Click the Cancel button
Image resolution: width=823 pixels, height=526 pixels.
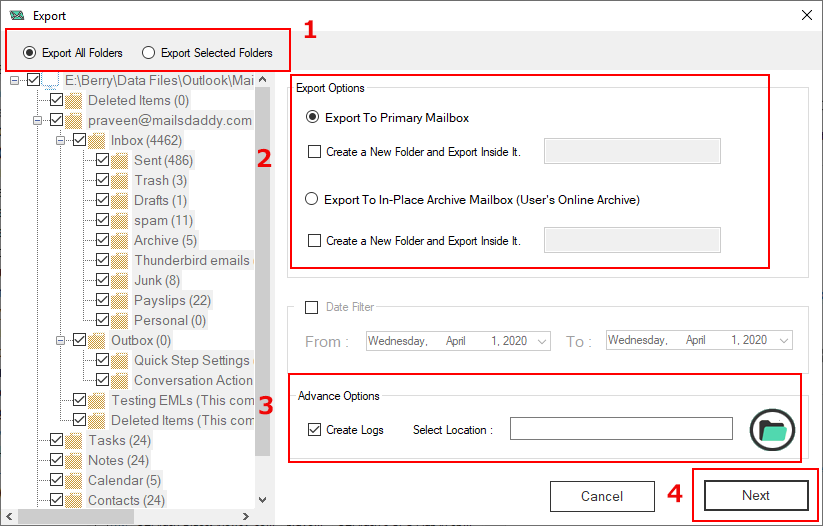click(602, 496)
